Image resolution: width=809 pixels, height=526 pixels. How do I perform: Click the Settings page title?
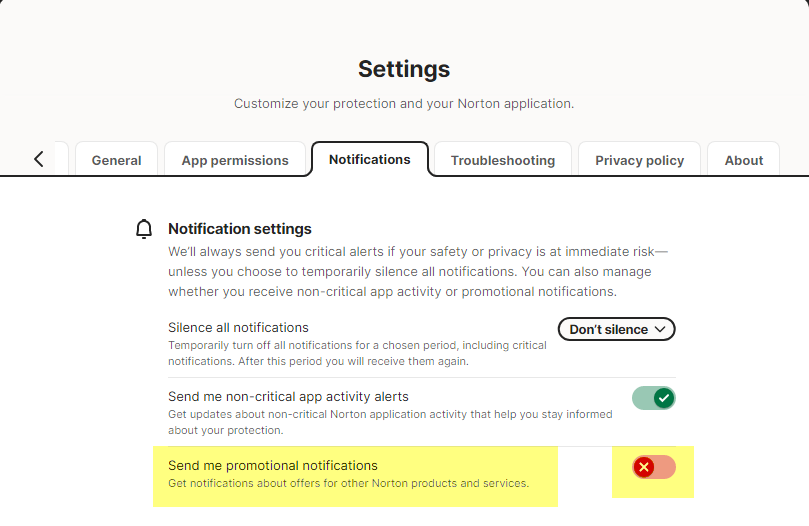pos(404,69)
